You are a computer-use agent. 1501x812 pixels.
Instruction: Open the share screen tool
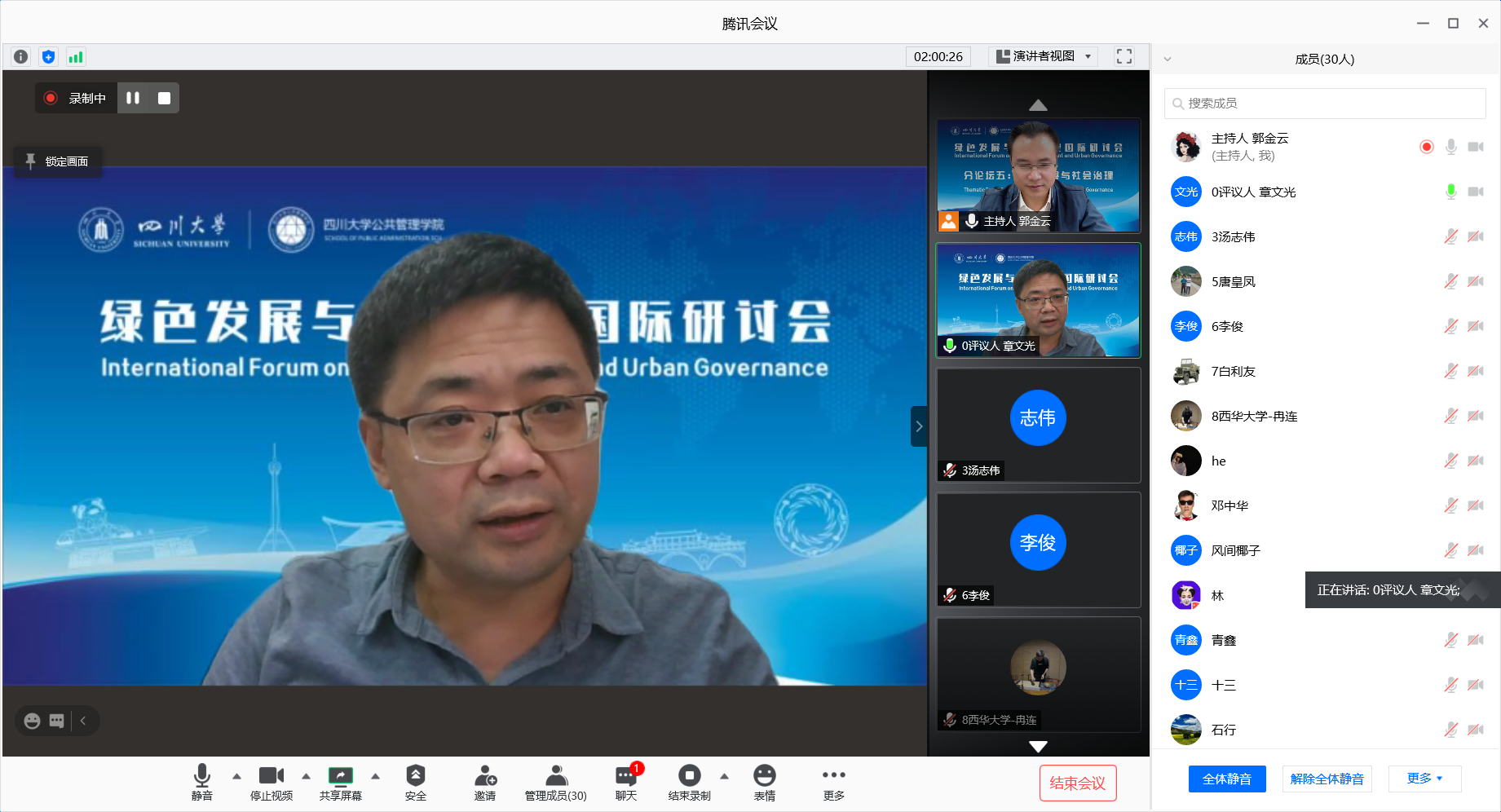click(340, 782)
